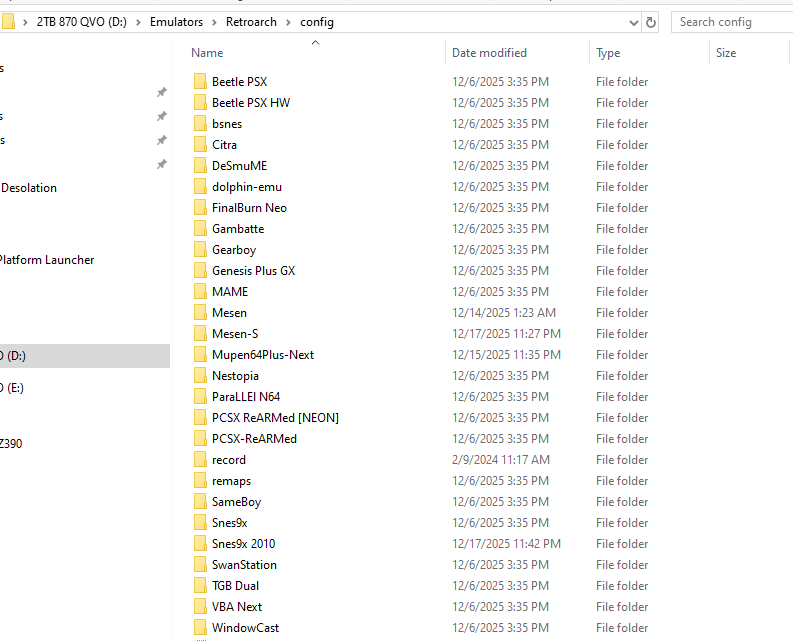Select the SwanStation folder icon
The width and height of the screenshot is (793, 641).
pyautogui.click(x=200, y=565)
